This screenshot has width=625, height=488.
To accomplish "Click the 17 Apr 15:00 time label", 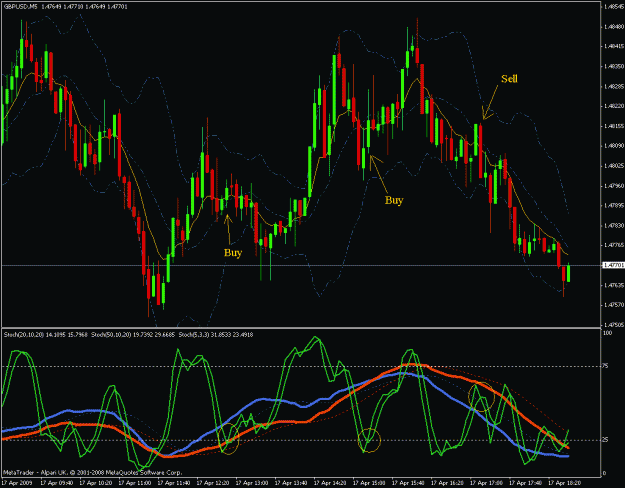I will point(369,483).
